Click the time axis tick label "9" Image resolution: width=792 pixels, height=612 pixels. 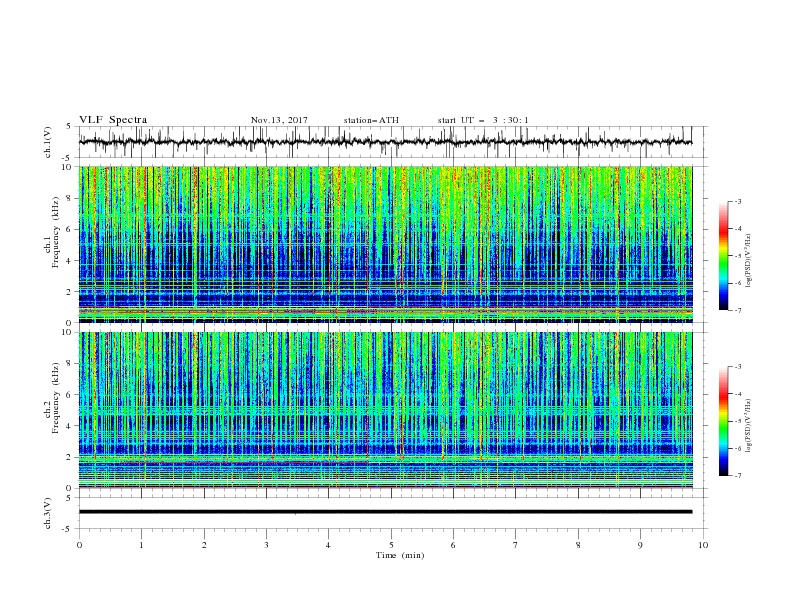coord(640,545)
